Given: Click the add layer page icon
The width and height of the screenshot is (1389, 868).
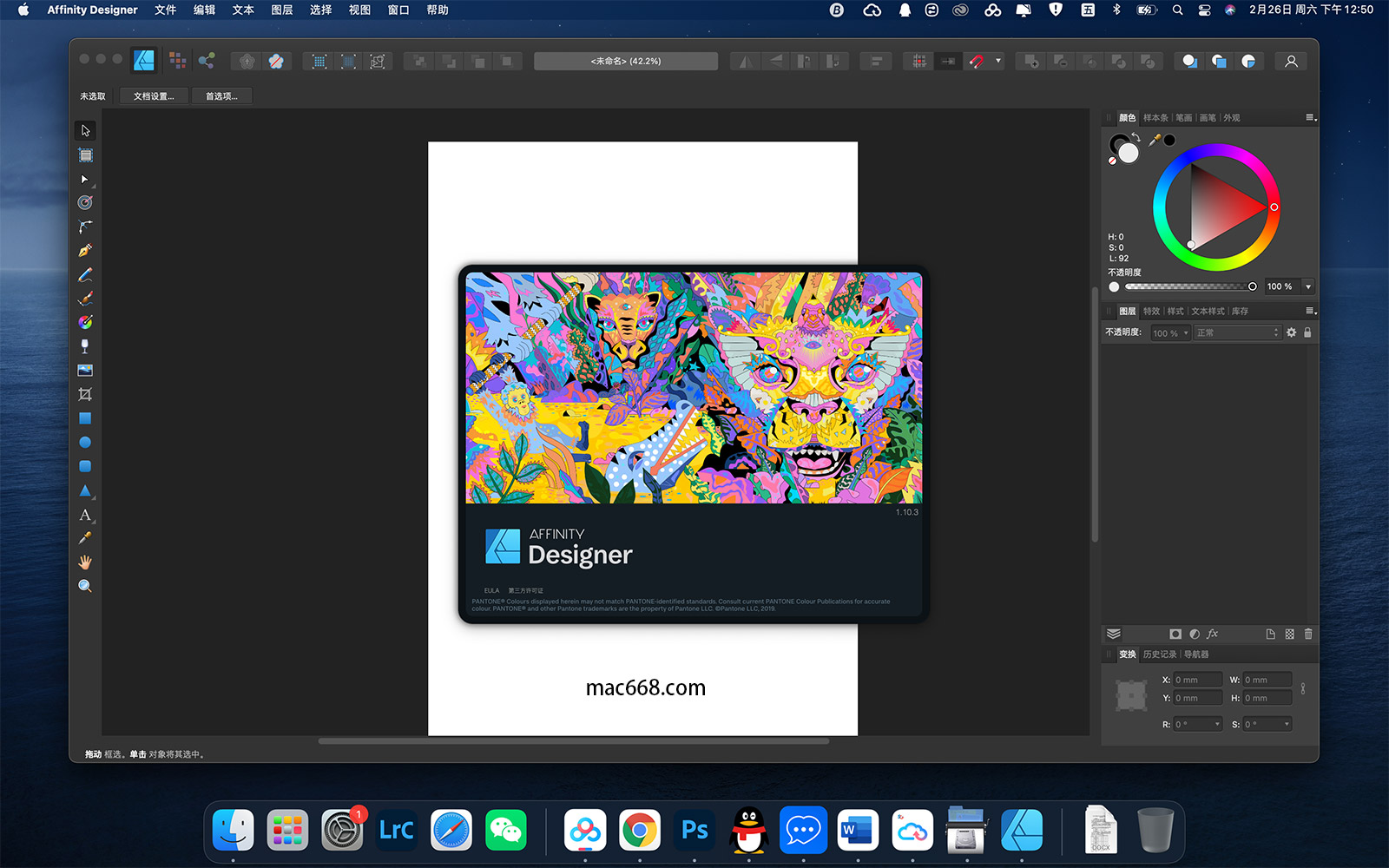Looking at the screenshot, I should (1270, 635).
